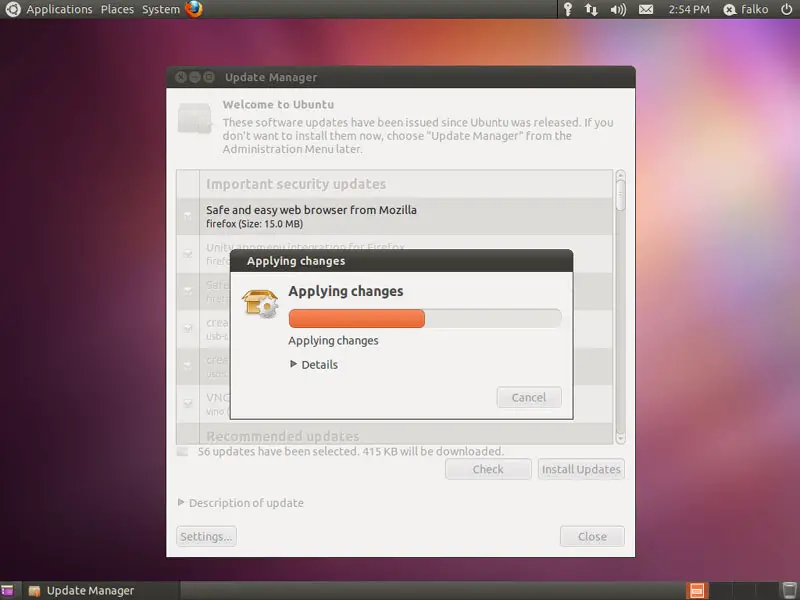Click the Install Updates button
The width and height of the screenshot is (800, 600).
pyautogui.click(x=581, y=469)
